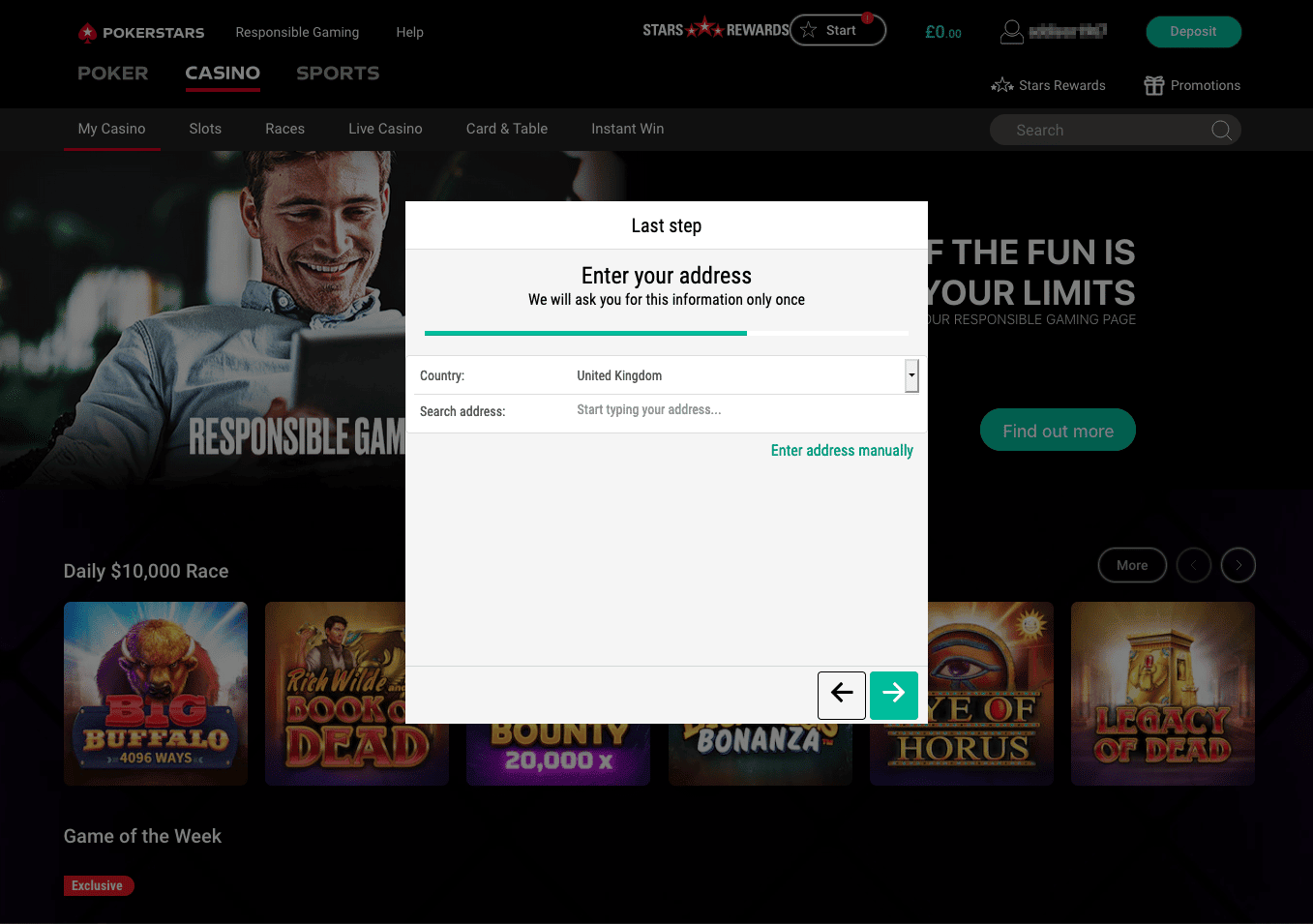Click the search magnifier icon

pos(1221,130)
